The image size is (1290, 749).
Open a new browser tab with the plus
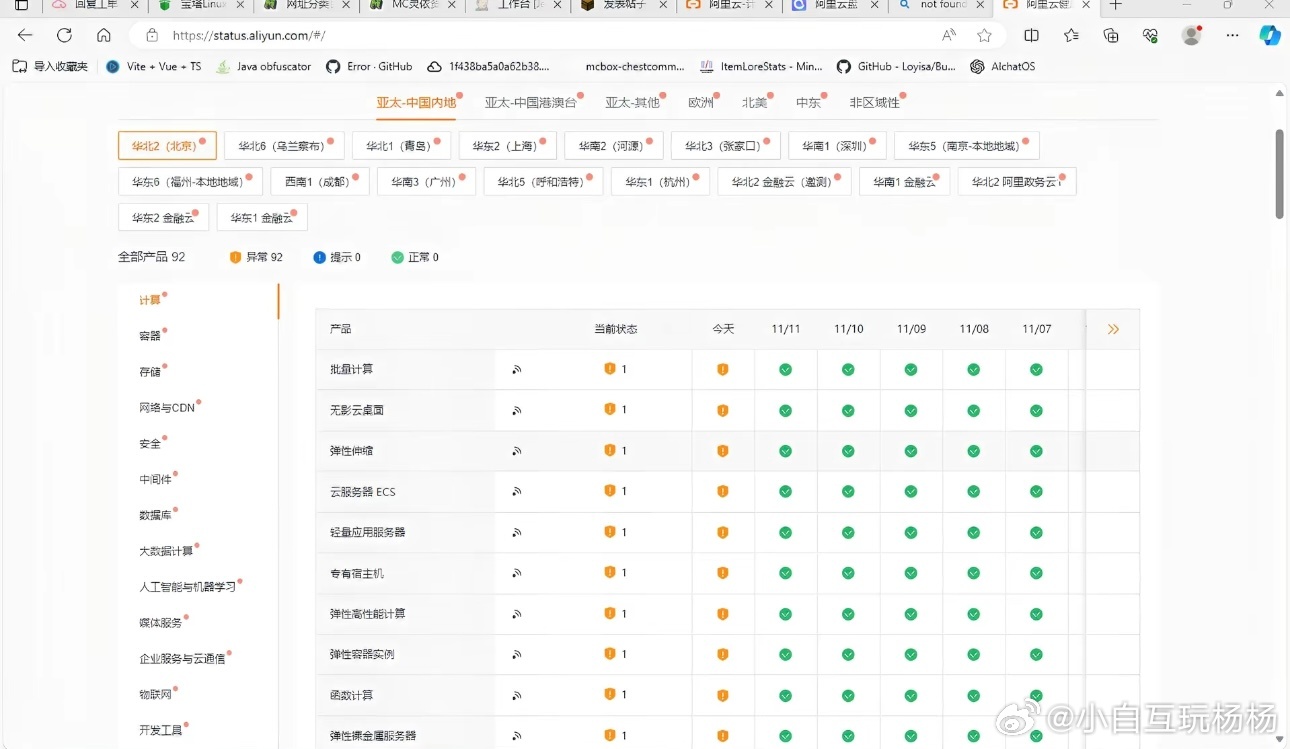tap(1116, 5)
